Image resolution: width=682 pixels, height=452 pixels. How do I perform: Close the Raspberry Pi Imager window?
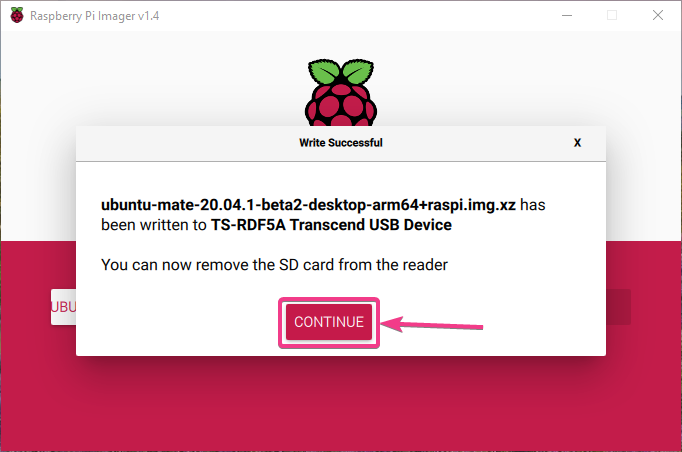coord(658,15)
